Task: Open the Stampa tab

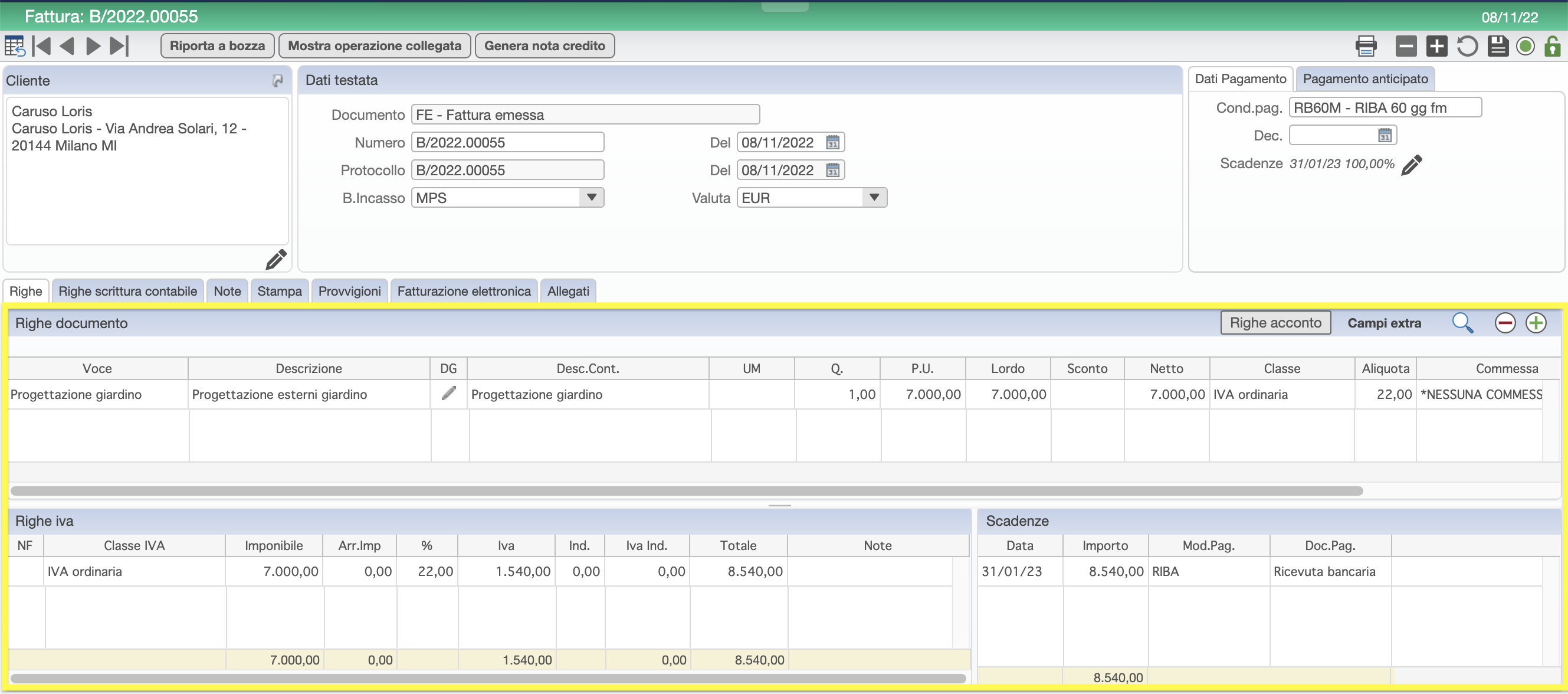Action: coord(280,291)
